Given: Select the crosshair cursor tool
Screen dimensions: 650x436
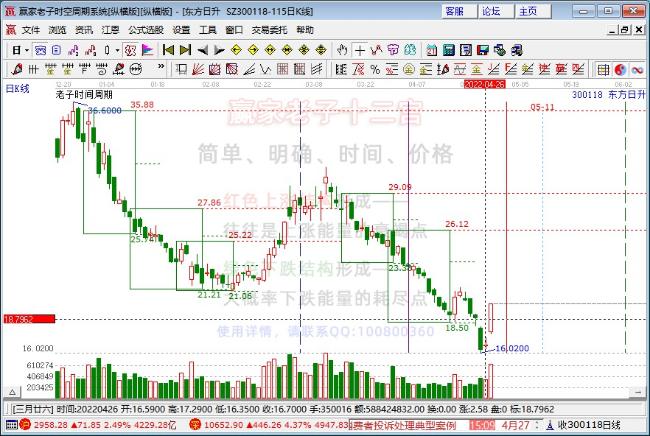Looking at the screenshot, I should coord(360,50).
